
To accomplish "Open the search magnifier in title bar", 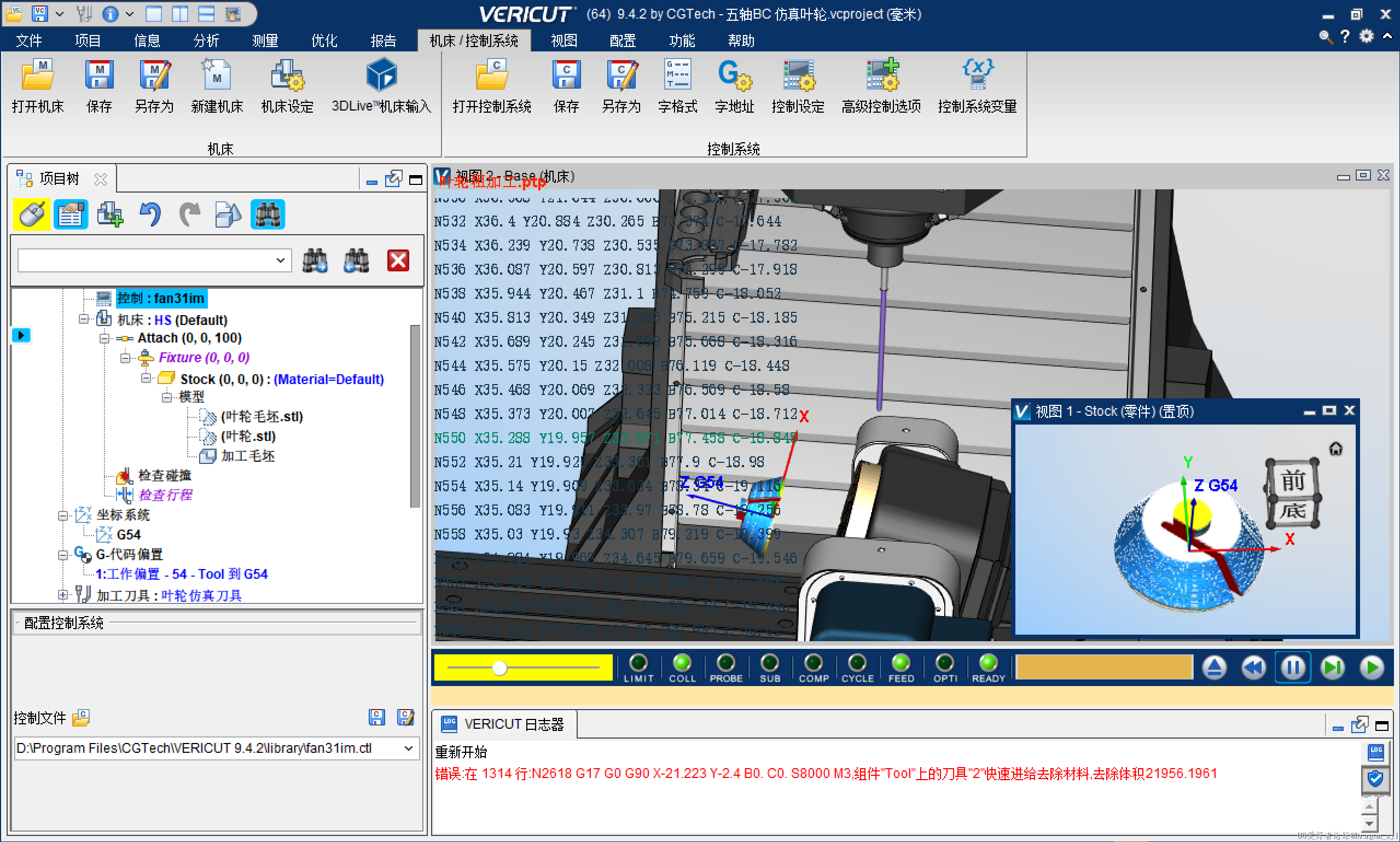I will [x=1325, y=37].
